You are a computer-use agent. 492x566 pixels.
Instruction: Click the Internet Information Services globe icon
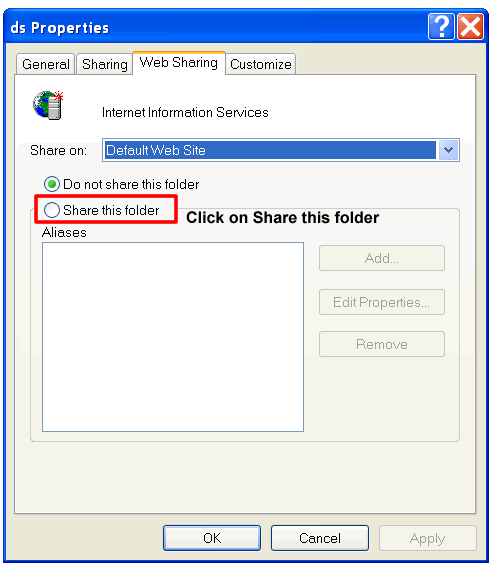coord(48,105)
